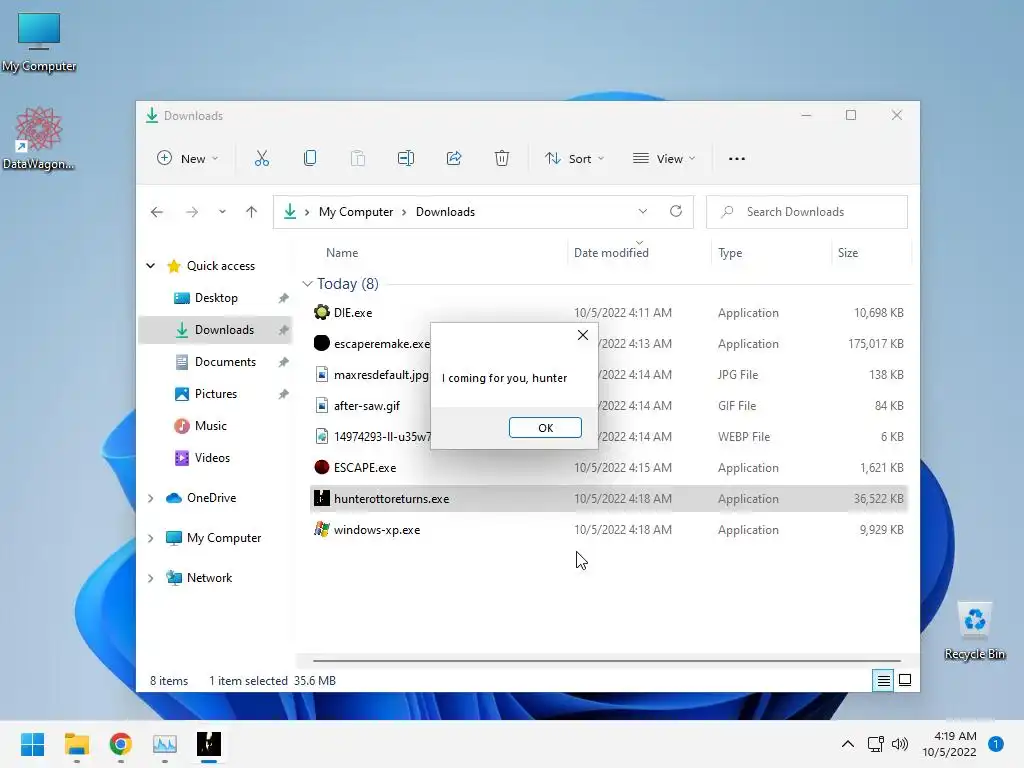This screenshot has width=1024, height=768.
Task: Select Documents in Quick access
Action: [216, 362]
